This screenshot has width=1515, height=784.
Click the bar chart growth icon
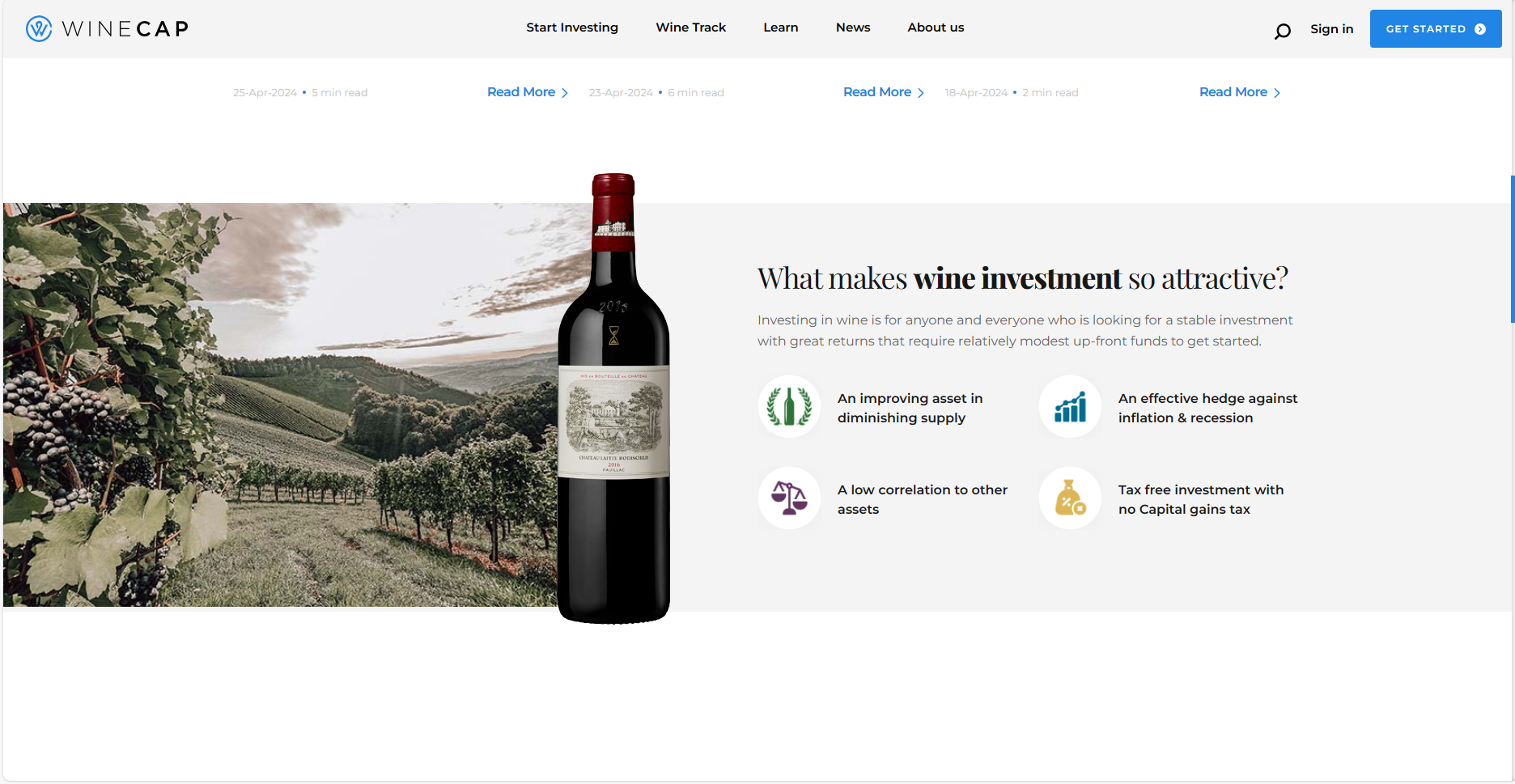[x=1070, y=406]
